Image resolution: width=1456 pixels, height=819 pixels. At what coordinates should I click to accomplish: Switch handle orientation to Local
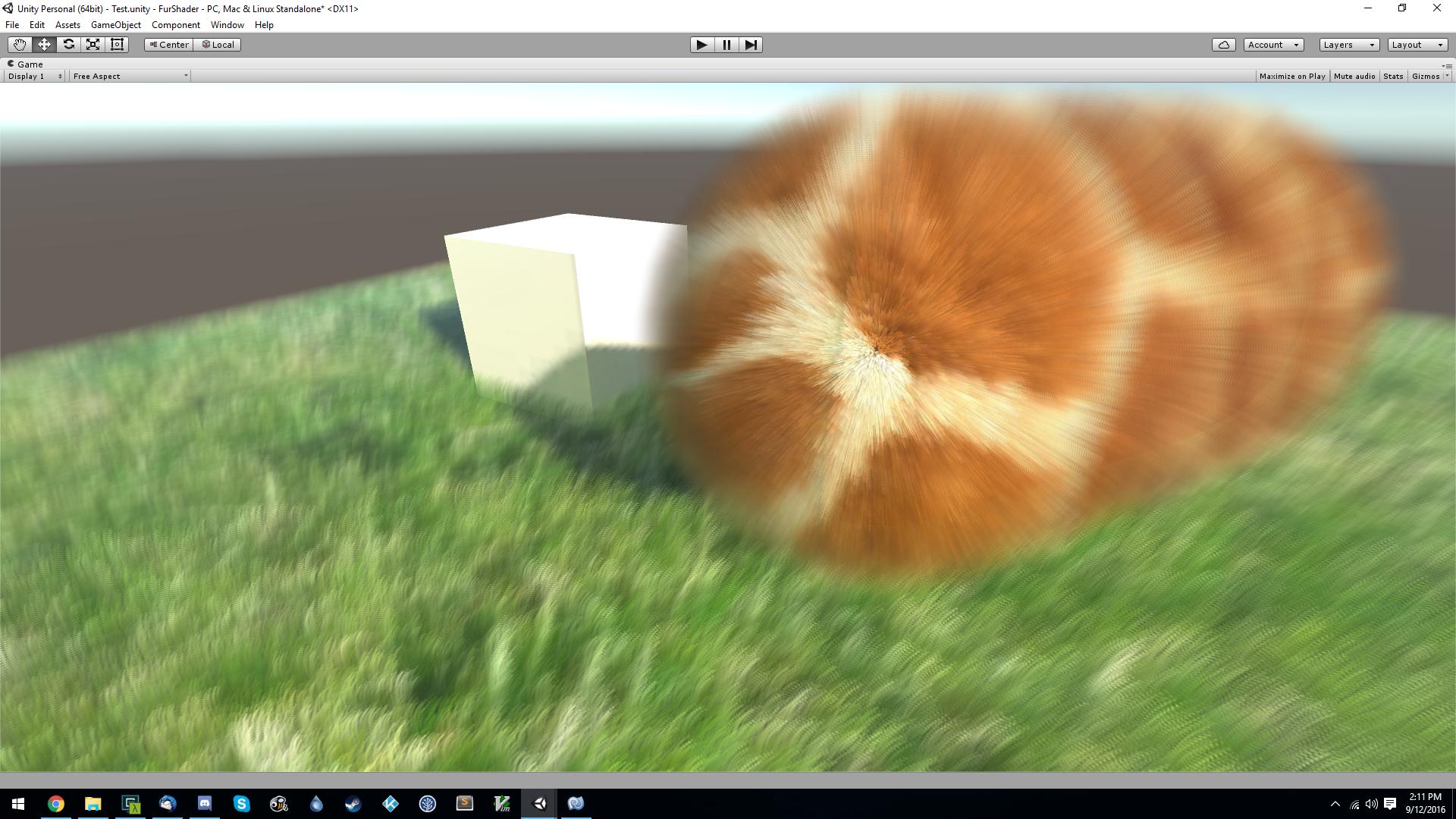pyautogui.click(x=218, y=44)
